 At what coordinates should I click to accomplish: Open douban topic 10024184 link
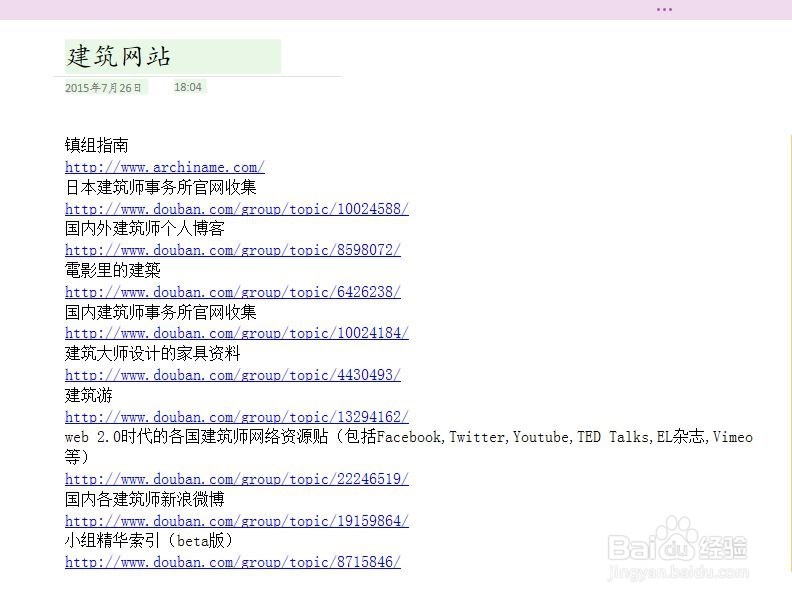tap(237, 333)
